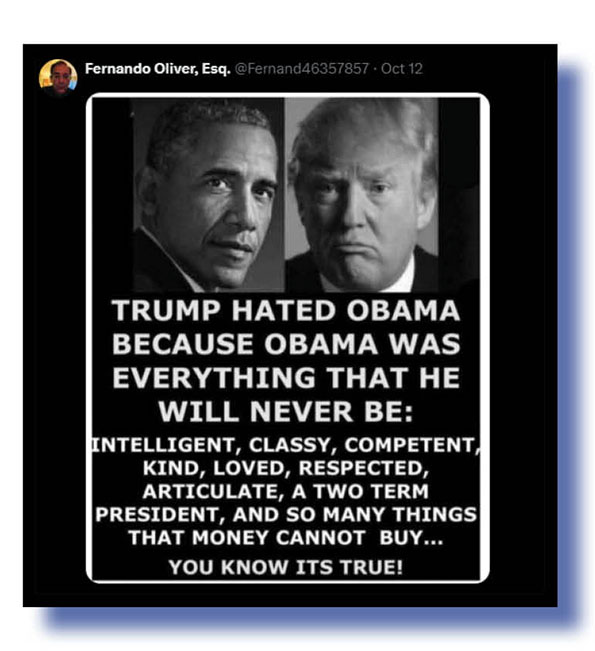Click the INTELLIGENT, CLASSY, COMPETENT line

tap(285, 445)
